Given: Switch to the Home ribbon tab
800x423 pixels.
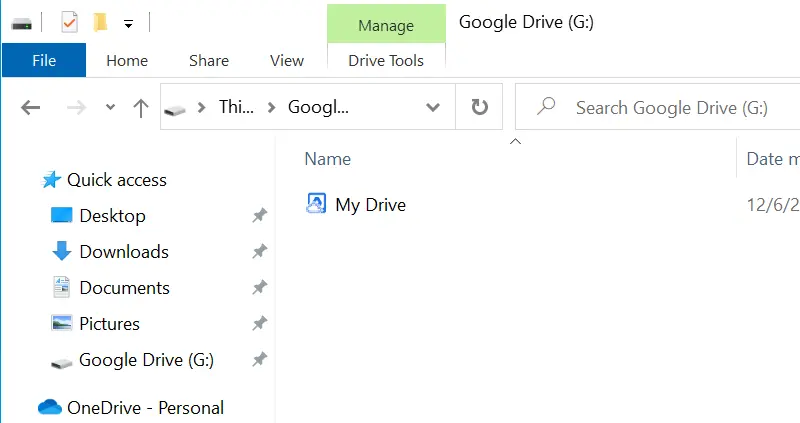Looking at the screenshot, I should pos(127,60).
